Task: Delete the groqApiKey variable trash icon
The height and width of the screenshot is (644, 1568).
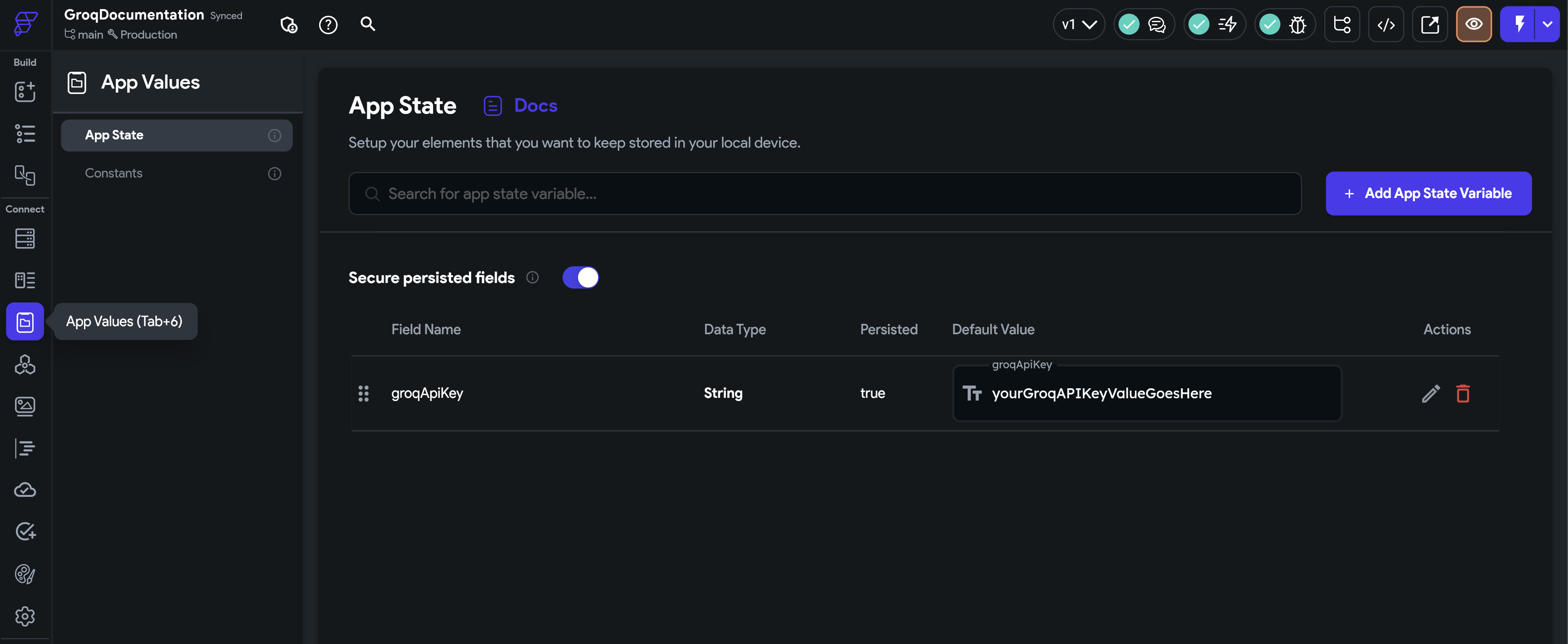Action: click(1463, 393)
